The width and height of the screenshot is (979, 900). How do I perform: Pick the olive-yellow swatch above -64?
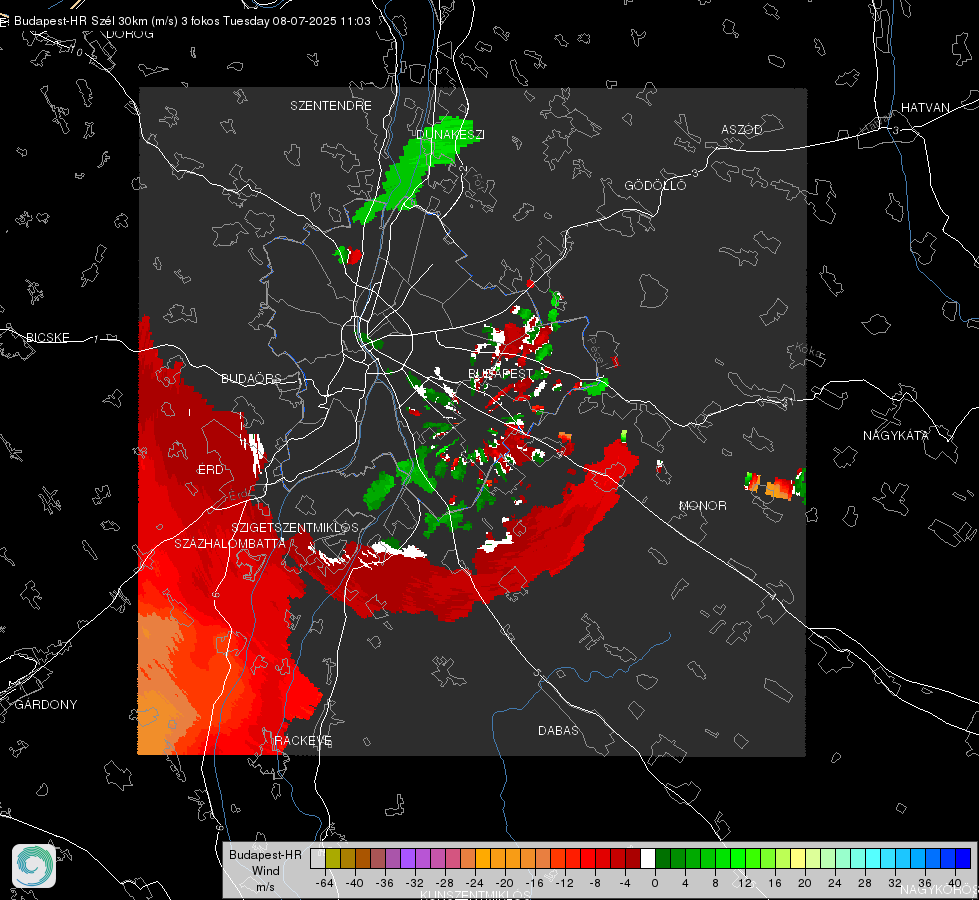333,859
